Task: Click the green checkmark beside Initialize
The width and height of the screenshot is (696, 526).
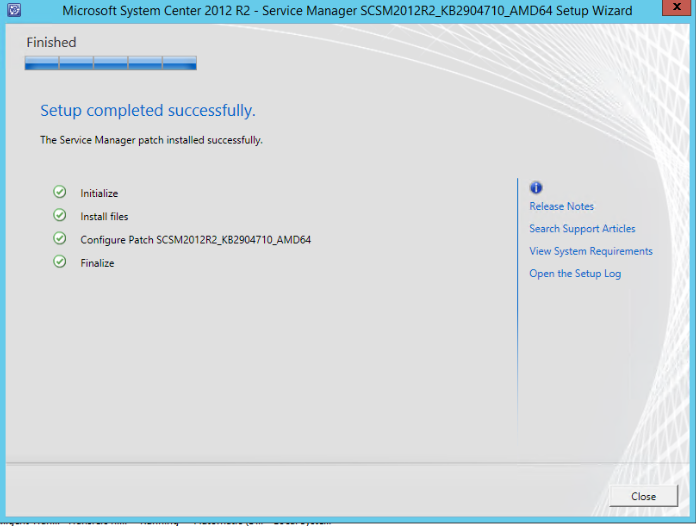Action: [60, 192]
